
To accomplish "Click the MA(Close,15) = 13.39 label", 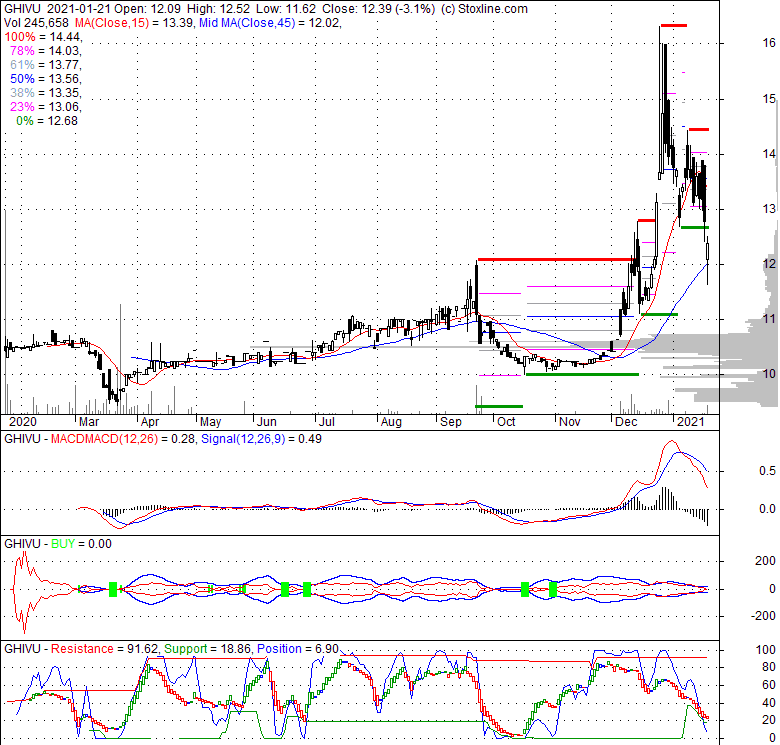I will pos(134,23).
